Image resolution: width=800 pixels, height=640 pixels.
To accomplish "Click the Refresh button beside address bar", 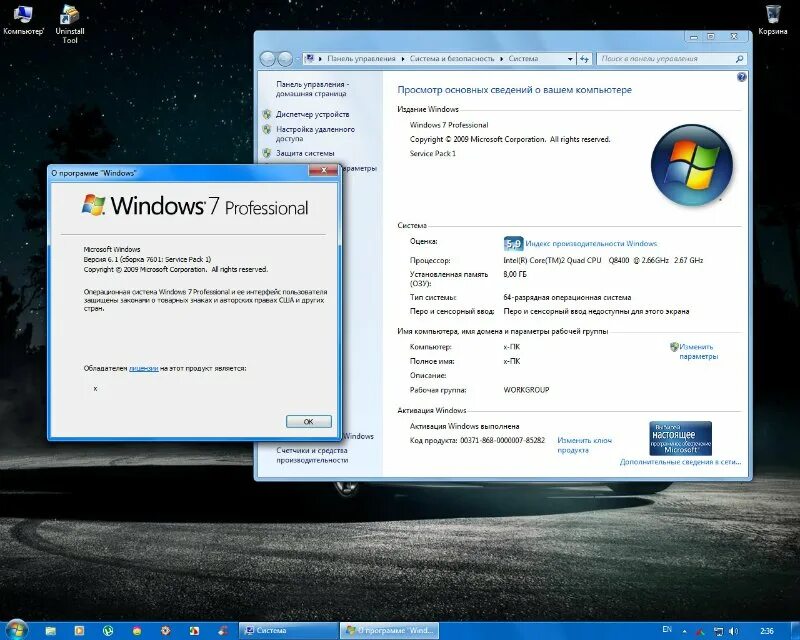I will [x=584, y=59].
